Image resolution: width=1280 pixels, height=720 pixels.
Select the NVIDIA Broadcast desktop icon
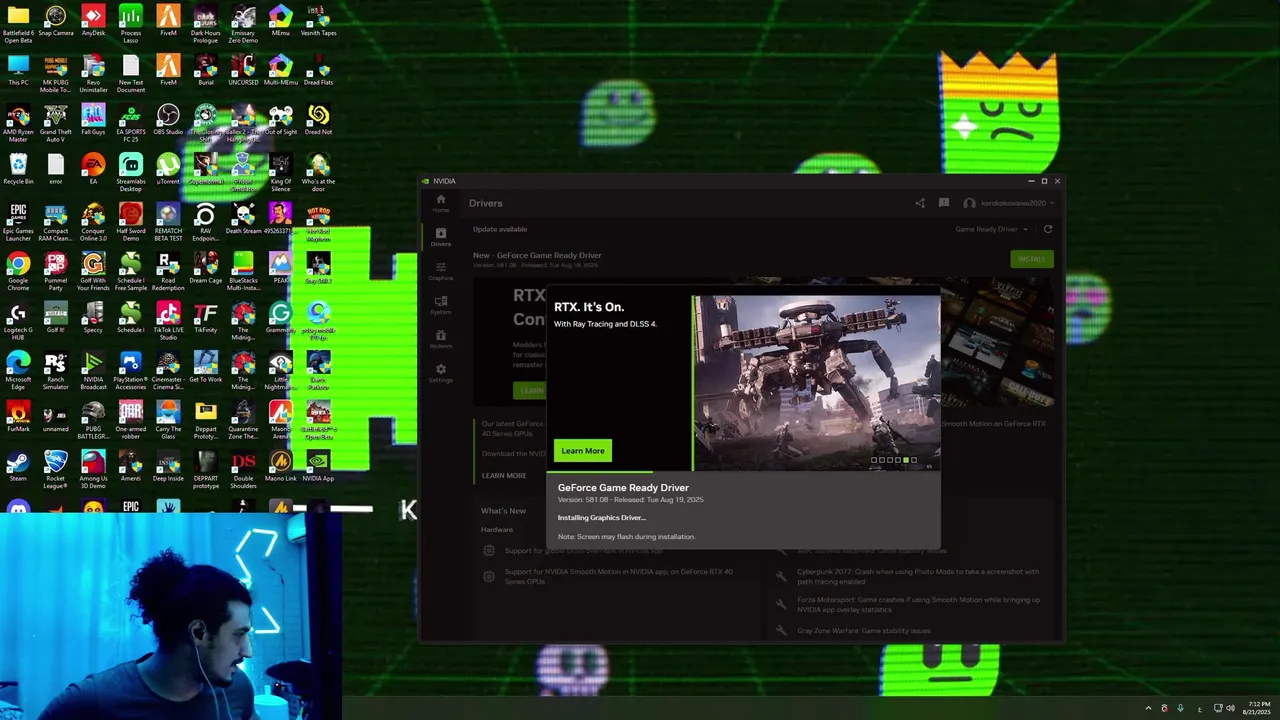pyautogui.click(x=93, y=371)
